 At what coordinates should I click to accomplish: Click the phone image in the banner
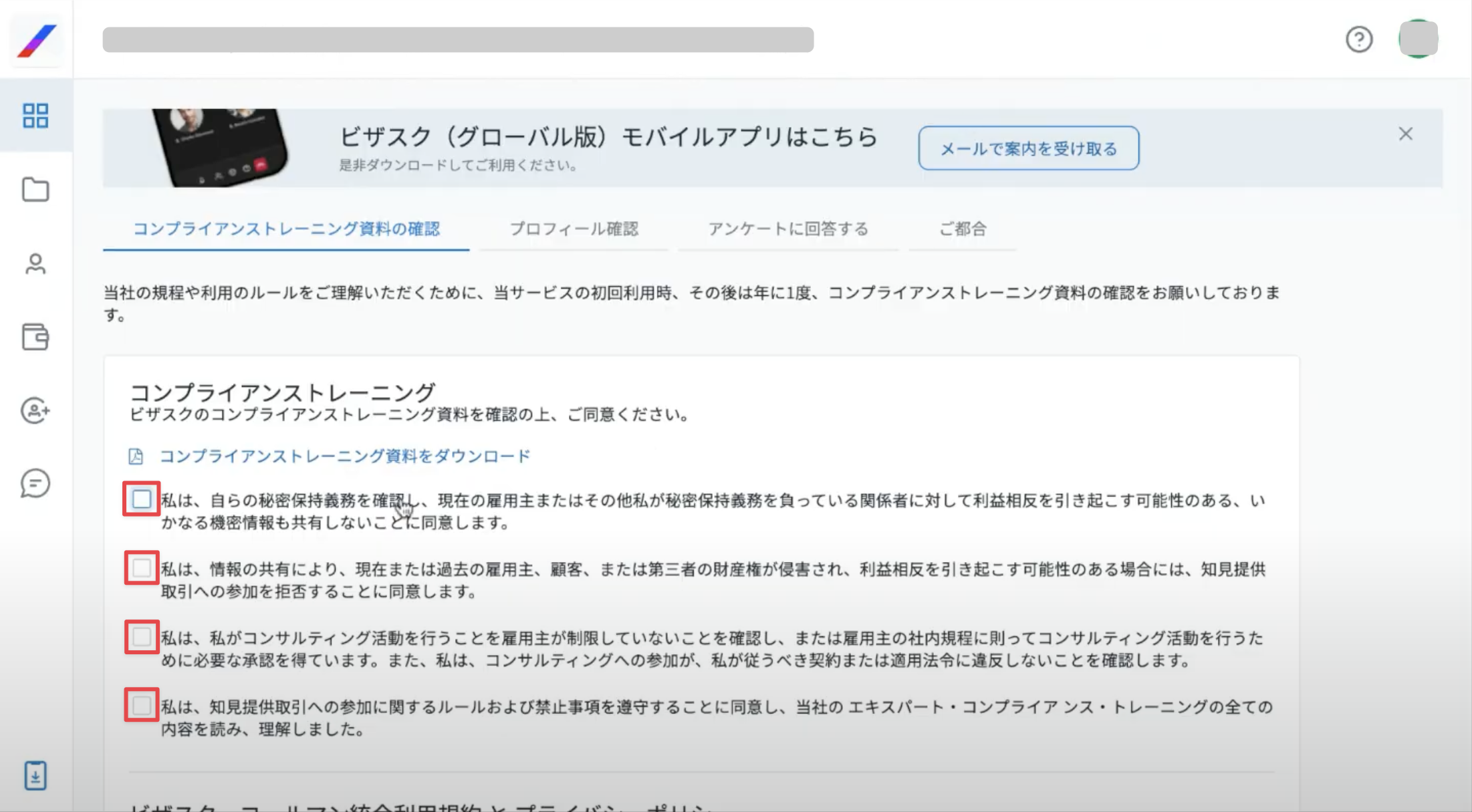point(221,148)
